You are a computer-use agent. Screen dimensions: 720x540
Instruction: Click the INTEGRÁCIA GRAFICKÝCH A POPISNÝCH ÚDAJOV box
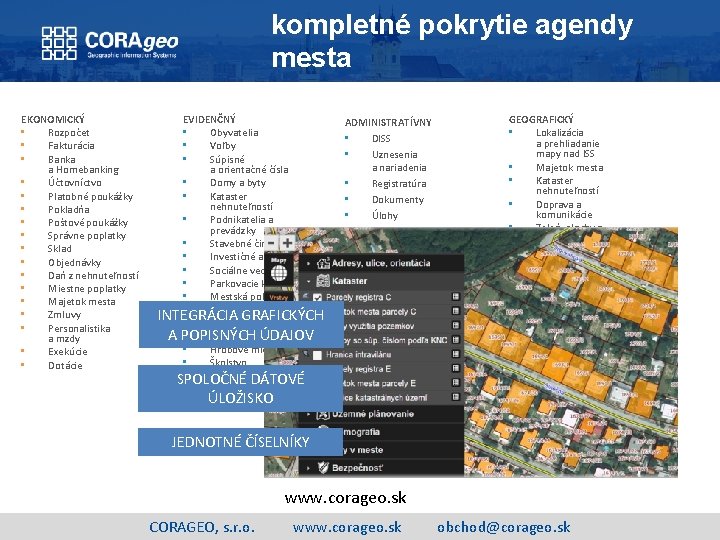(241, 325)
